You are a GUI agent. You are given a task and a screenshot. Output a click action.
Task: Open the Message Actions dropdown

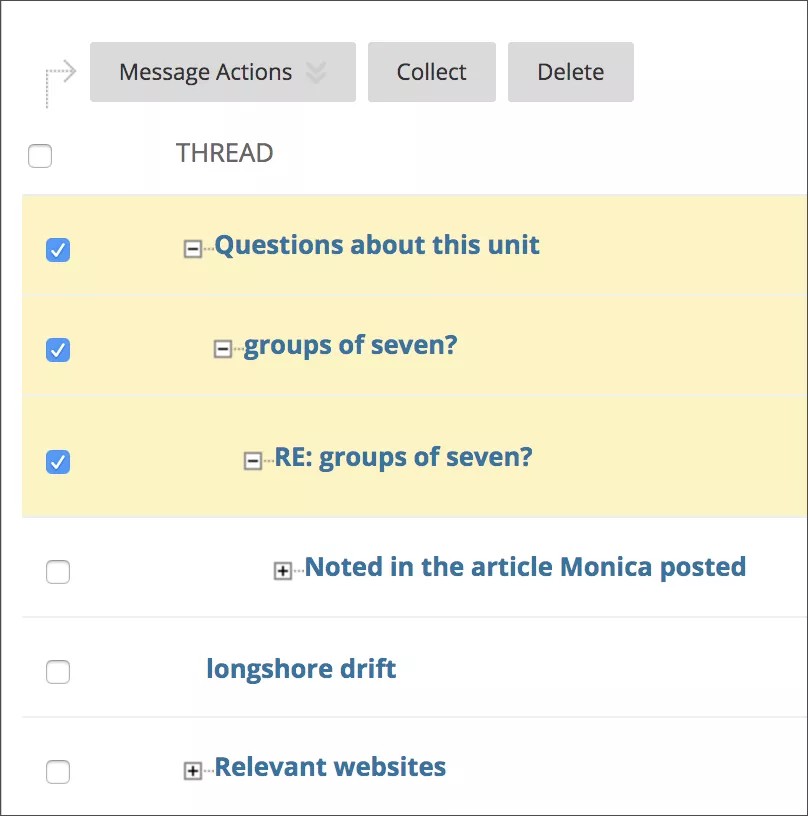[222, 71]
